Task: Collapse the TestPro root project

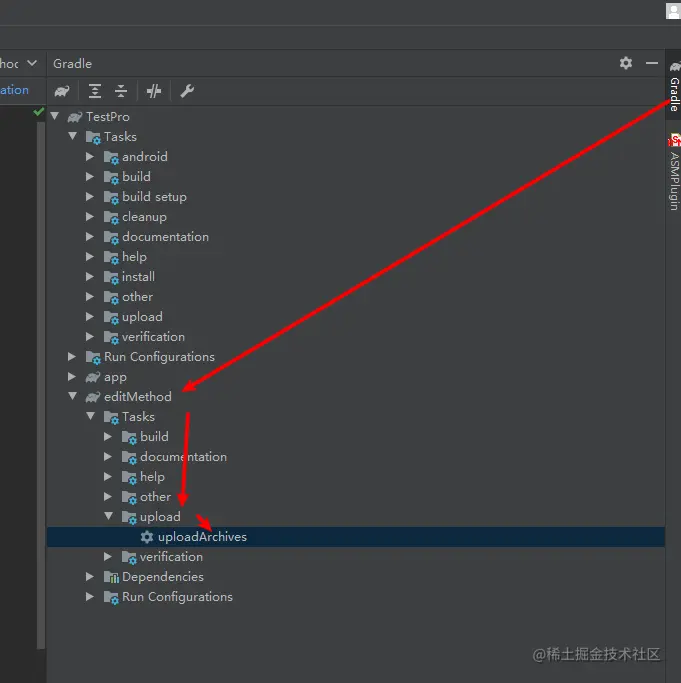Action: (55, 116)
